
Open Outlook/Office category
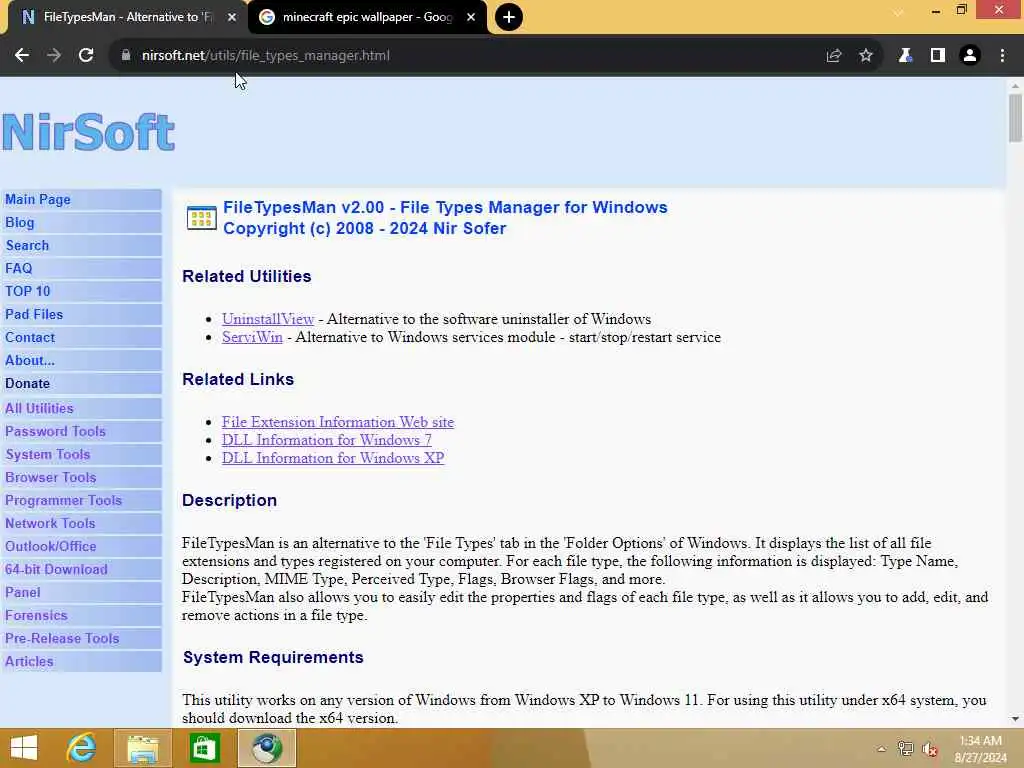pos(82,547)
